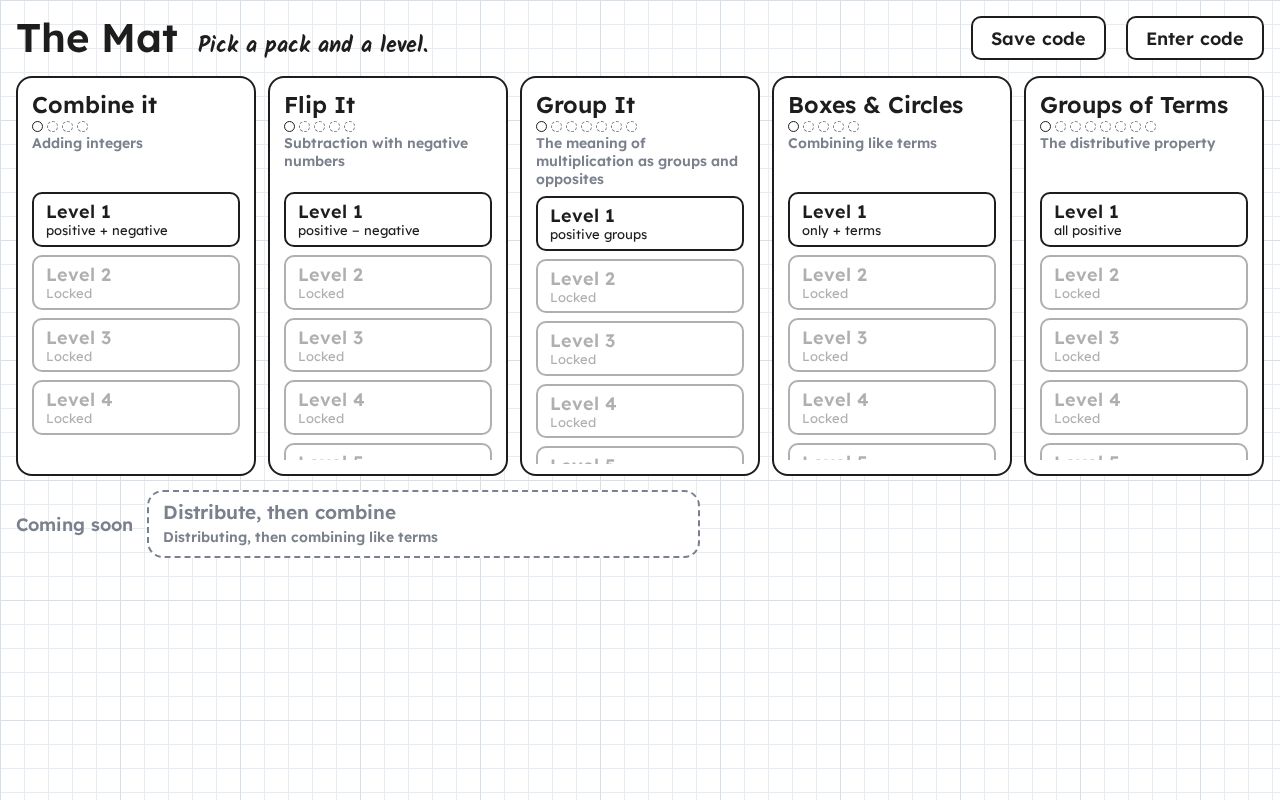Select first progress dot under Flip It
Screen dimensions: 1280x800
pyautogui.click(x=290, y=127)
